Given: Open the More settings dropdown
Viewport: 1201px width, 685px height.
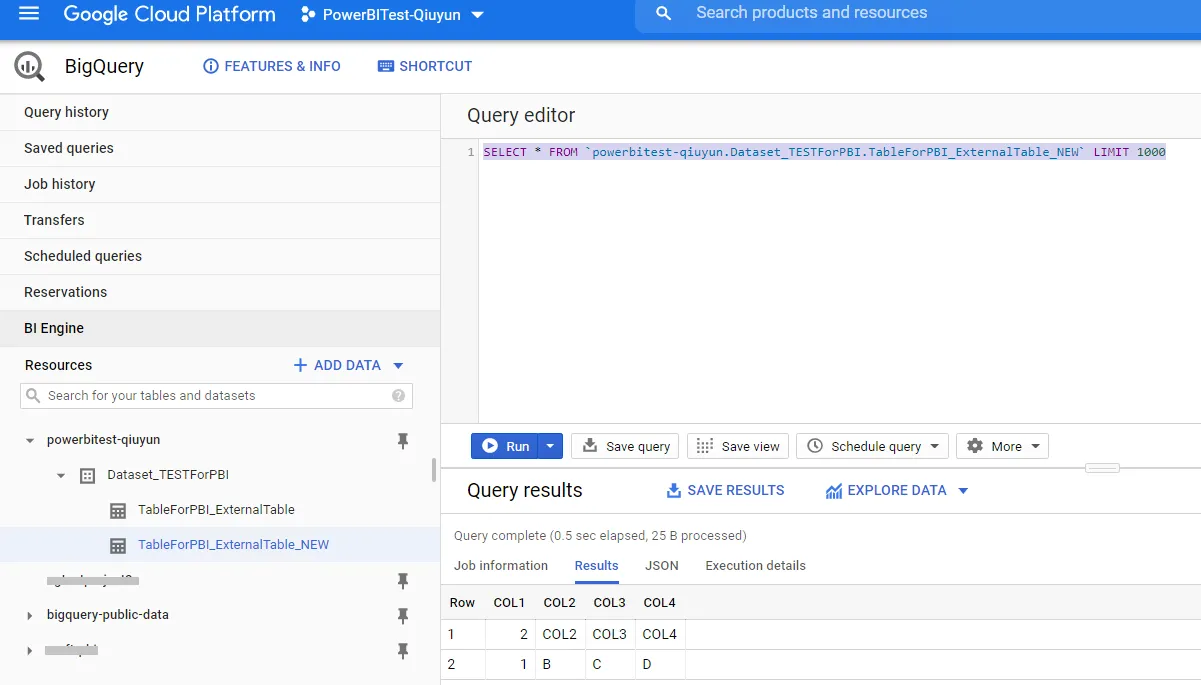Looking at the screenshot, I should pyautogui.click(x=1002, y=446).
